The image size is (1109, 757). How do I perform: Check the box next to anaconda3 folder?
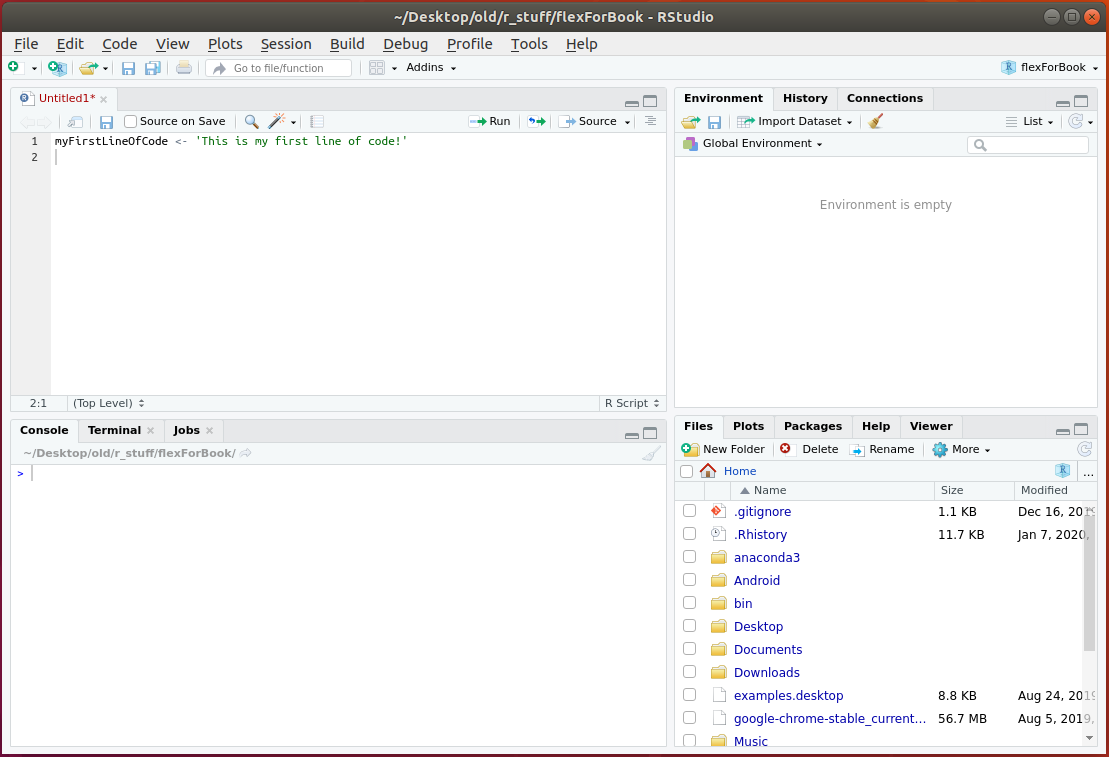(689, 557)
